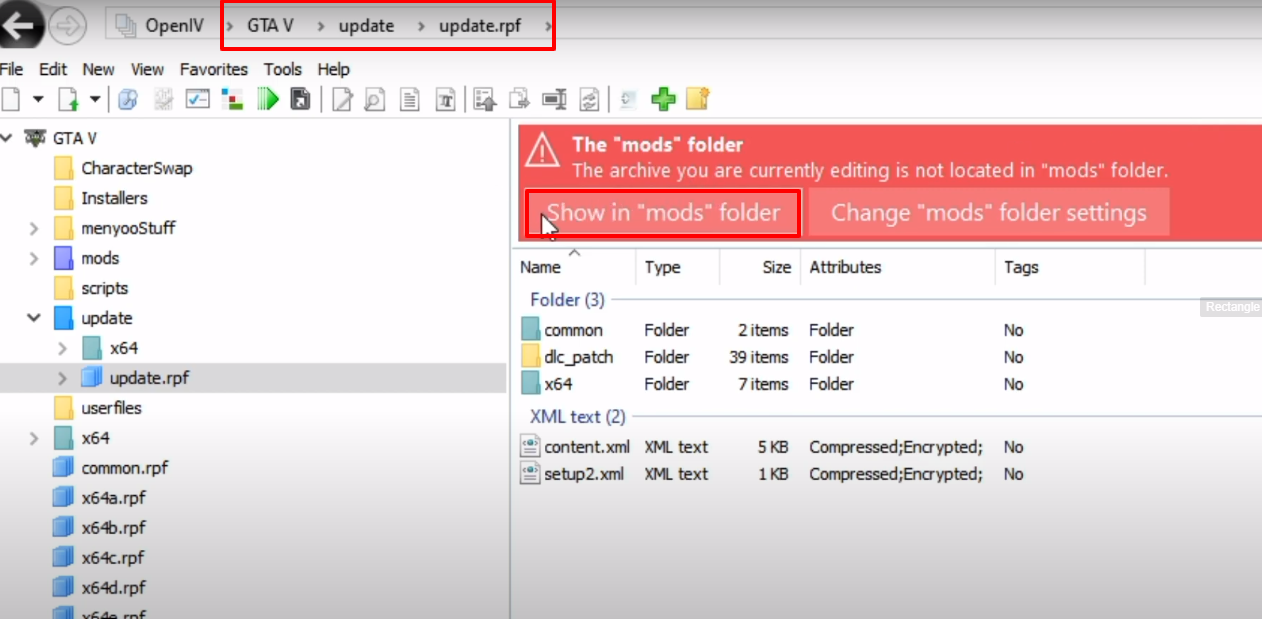
Task: Click the page with letter T icon
Action: (446, 99)
